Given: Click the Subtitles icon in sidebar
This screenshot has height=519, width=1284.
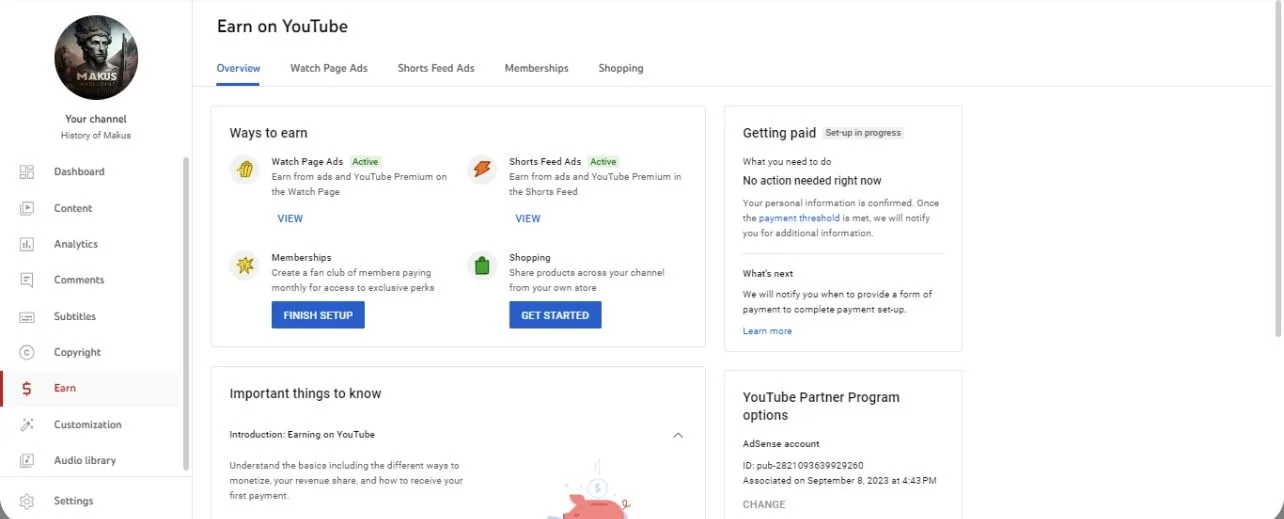Looking at the screenshot, I should [27, 316].
